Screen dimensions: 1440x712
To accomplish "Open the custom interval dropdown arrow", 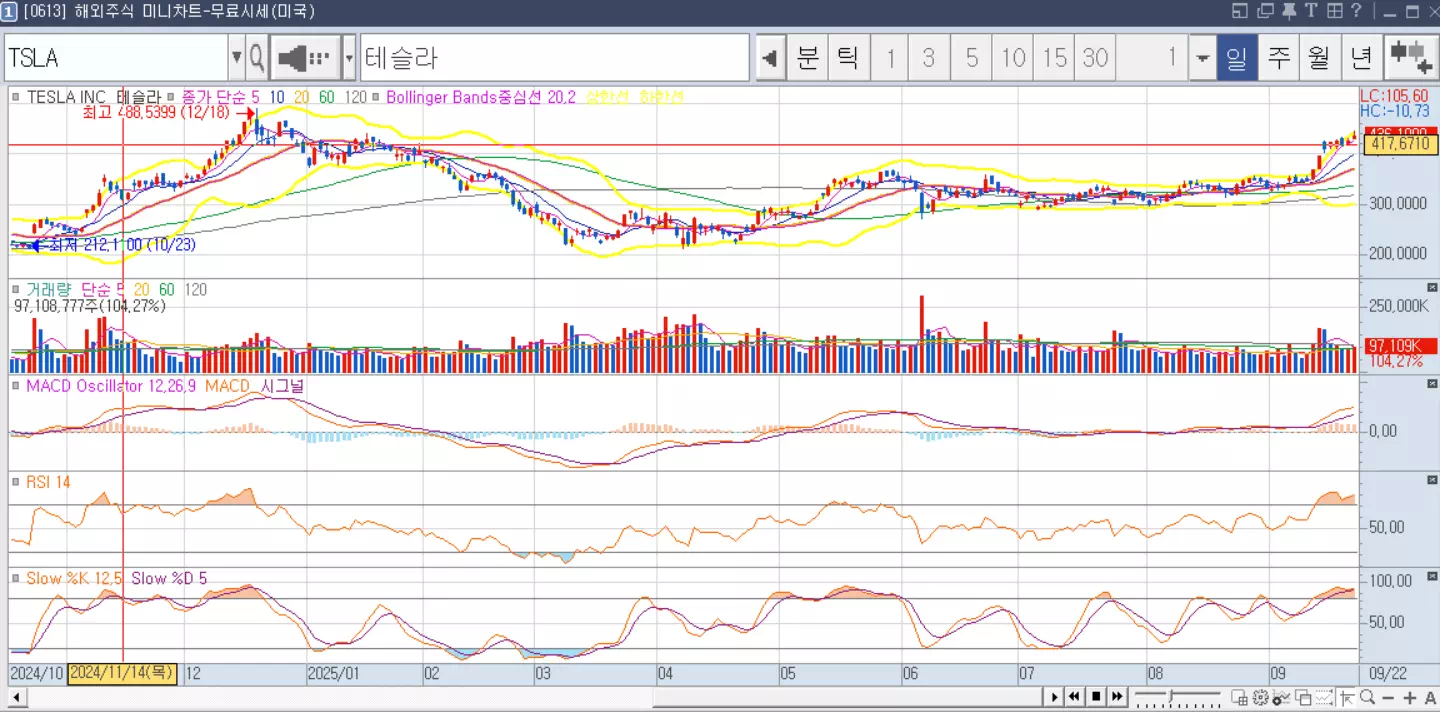I will click(1202, 58).
